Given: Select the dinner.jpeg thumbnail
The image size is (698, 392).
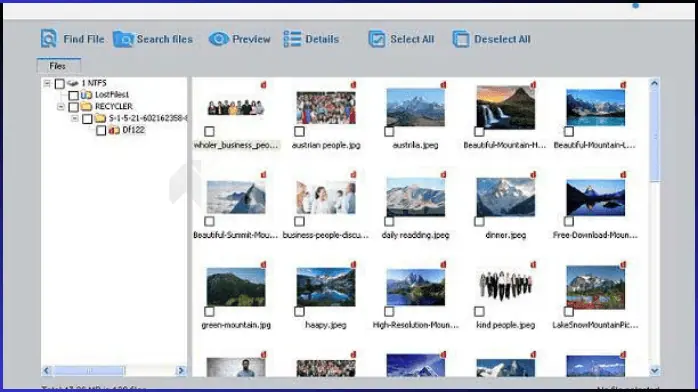Looking at the screenshot, I should pyautogui.click(x=505, y=197).
